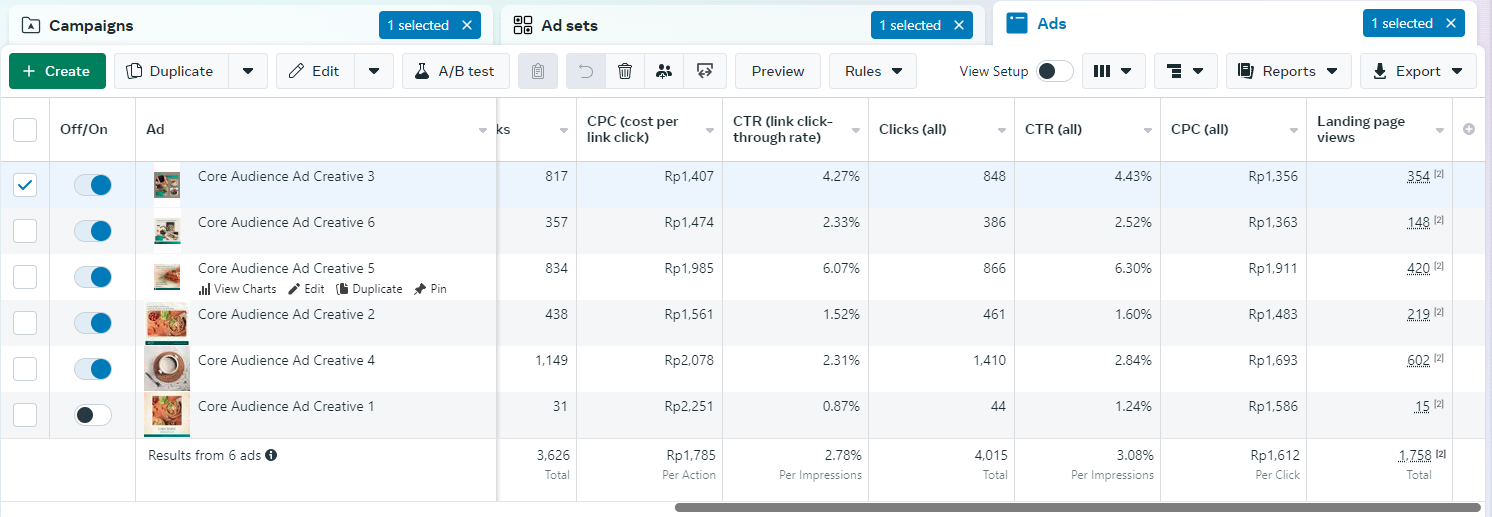Check the box for Ad Creative 6
The image size is (1492, 517).
point(25,231)
